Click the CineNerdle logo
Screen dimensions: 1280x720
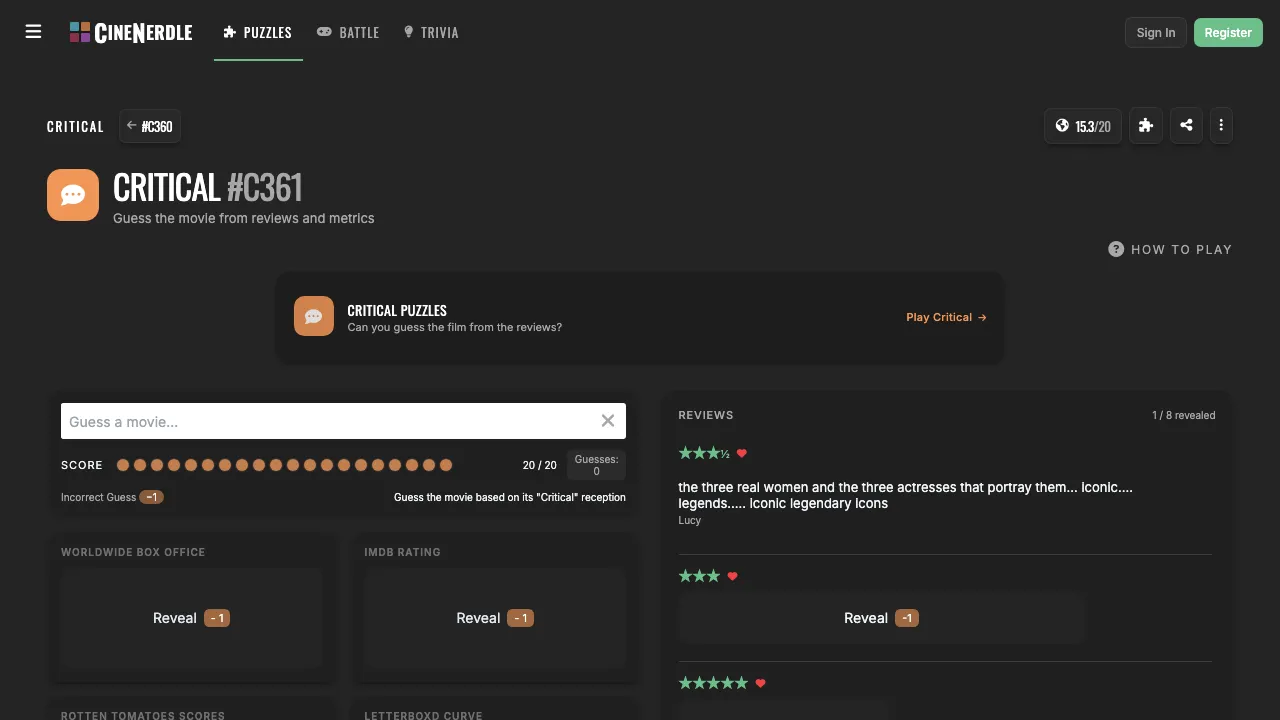(x=131, y=33)
